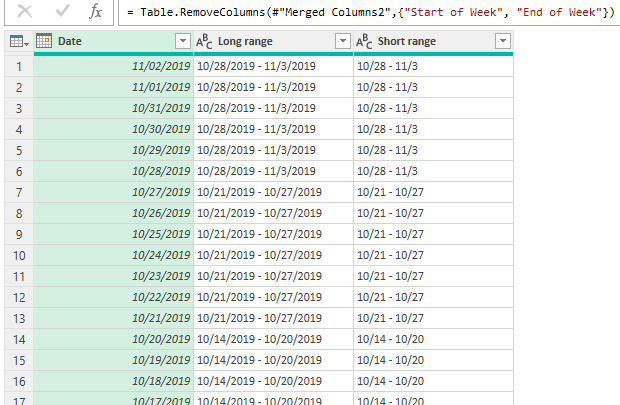Click the Date cell 10/27/2019
Viewport: 620px width, 405px height.
(x=113, y=192)
